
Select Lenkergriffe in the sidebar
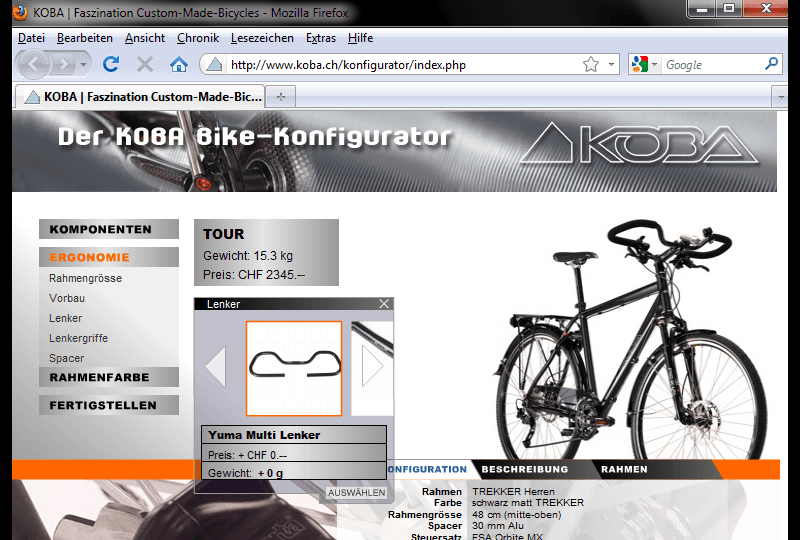78,338
